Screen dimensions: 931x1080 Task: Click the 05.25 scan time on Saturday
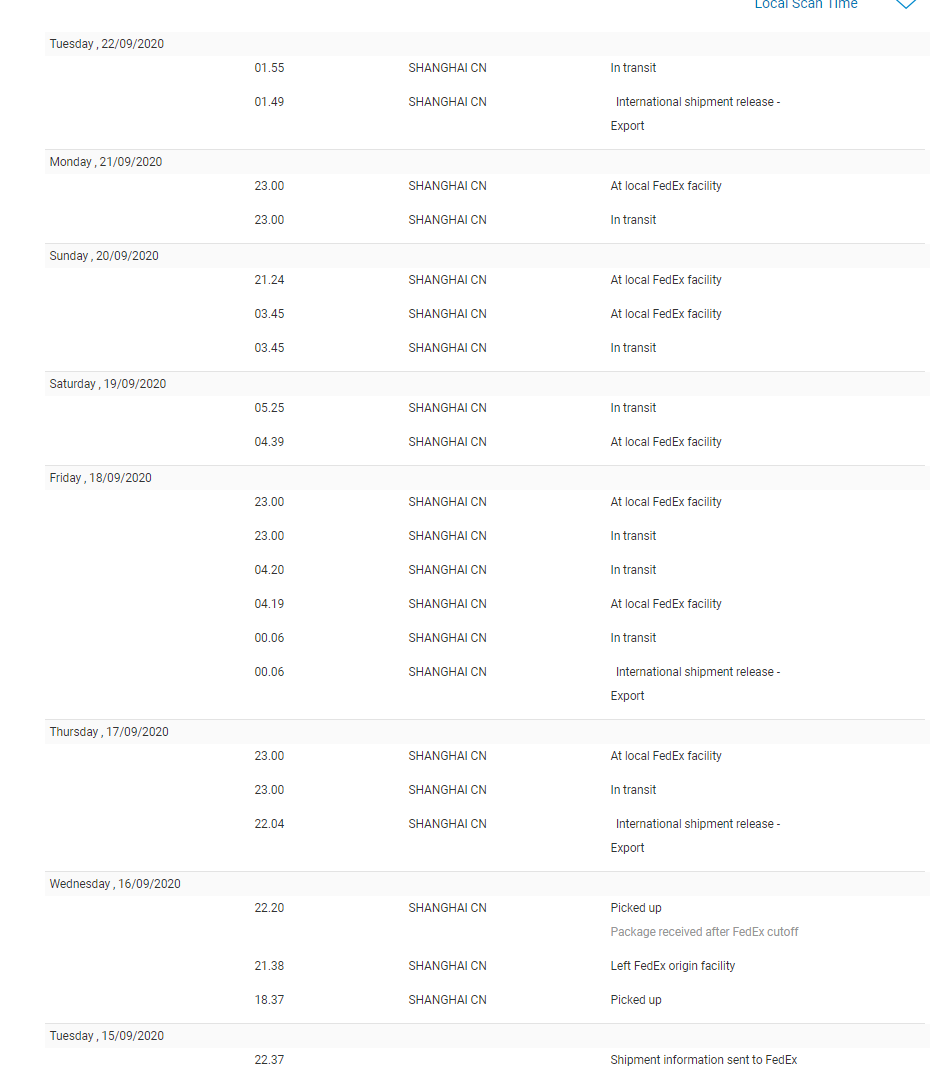coord(269,408)
